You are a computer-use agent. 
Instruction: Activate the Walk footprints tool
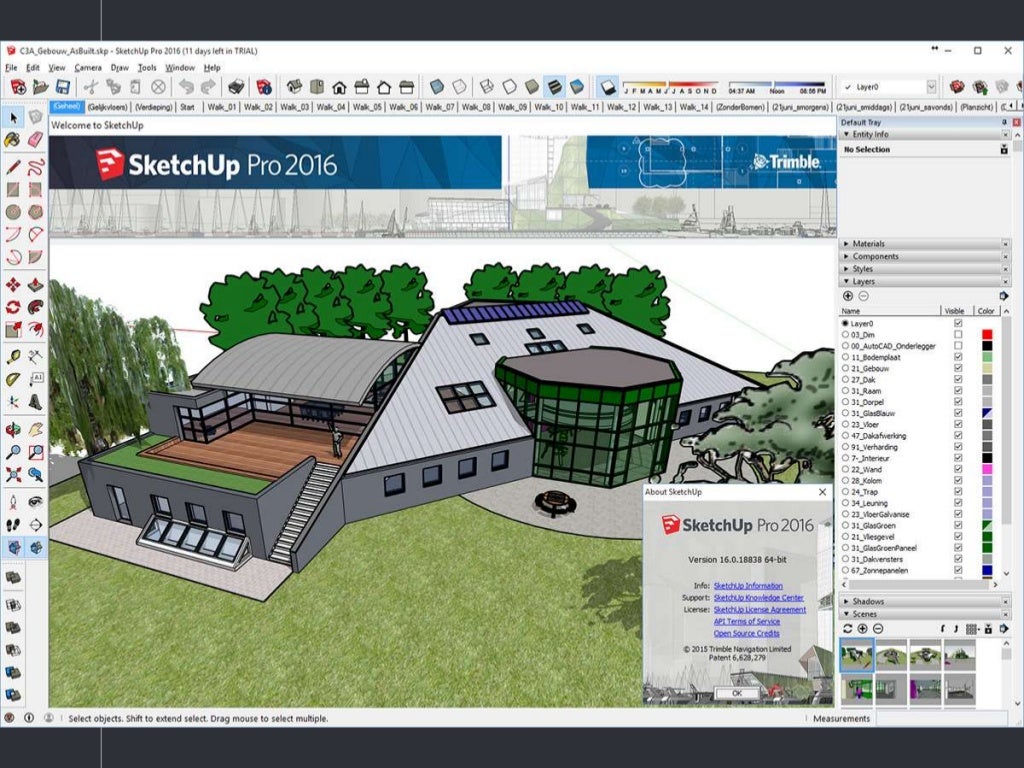pyautogui.click(x=13, y=524)
